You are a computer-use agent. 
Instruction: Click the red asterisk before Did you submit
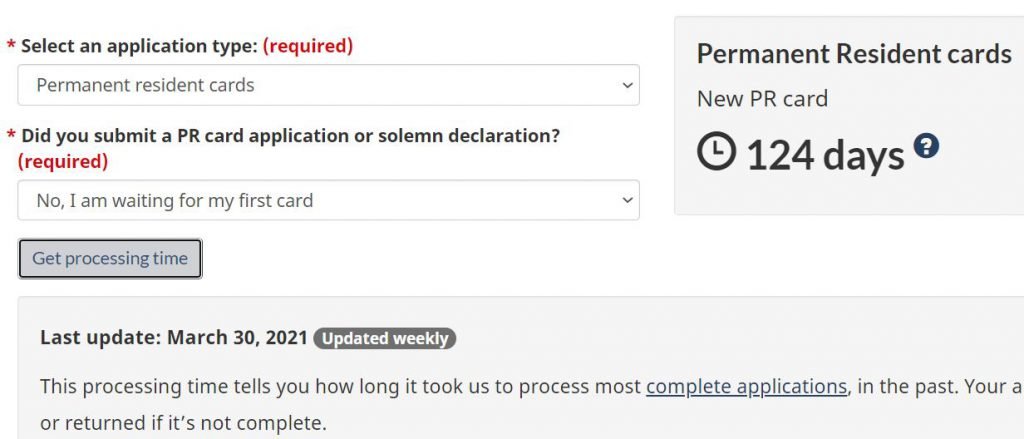pyautogui.click(x=11, y=135)
